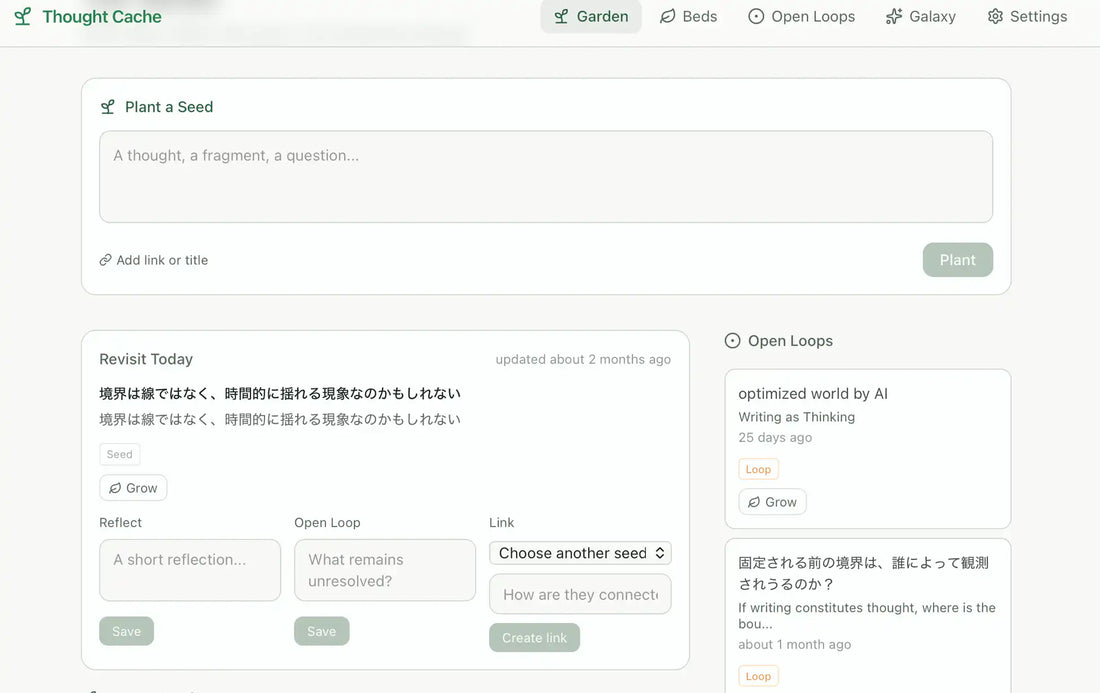1100x693 pixels.
Task: Focus the short reflection input
Action: pyautogui.click(x=190, y=570)
